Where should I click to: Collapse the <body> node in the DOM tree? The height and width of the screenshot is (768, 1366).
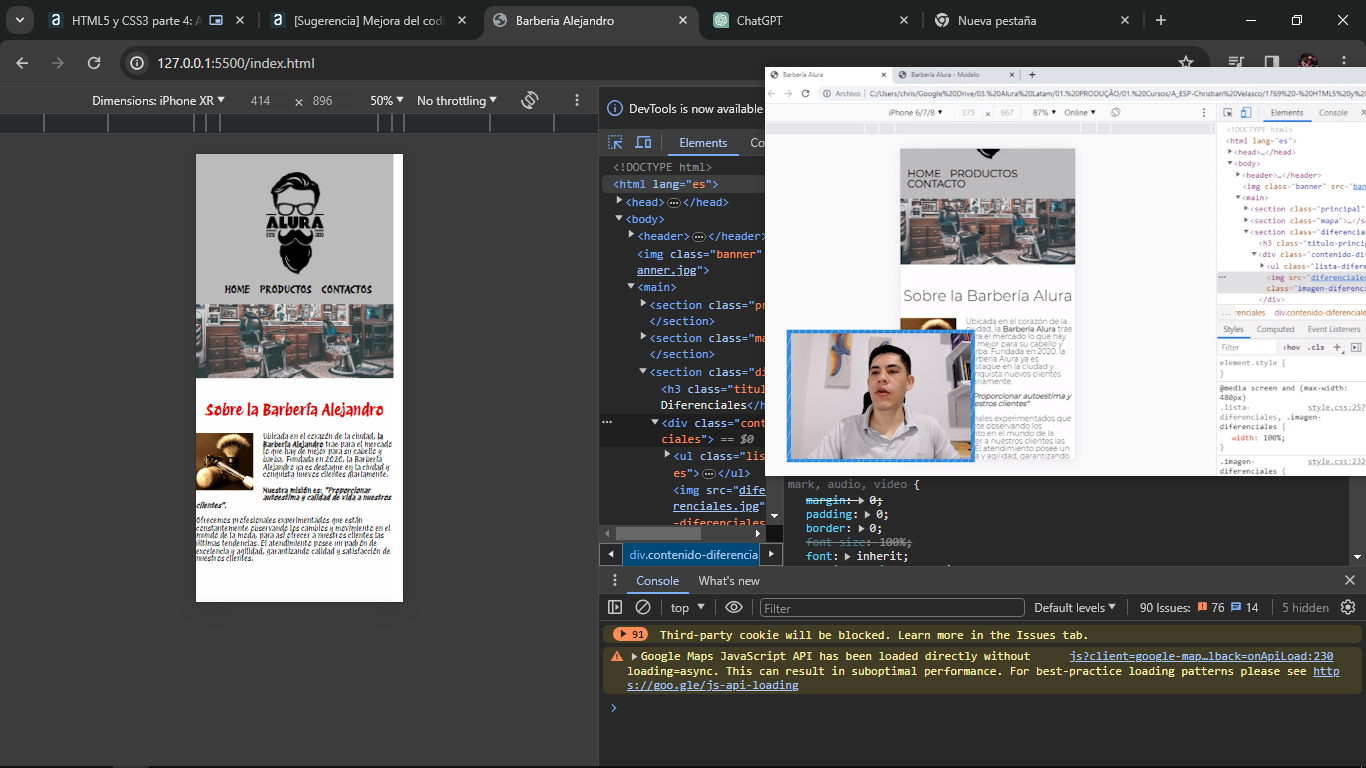620,219
